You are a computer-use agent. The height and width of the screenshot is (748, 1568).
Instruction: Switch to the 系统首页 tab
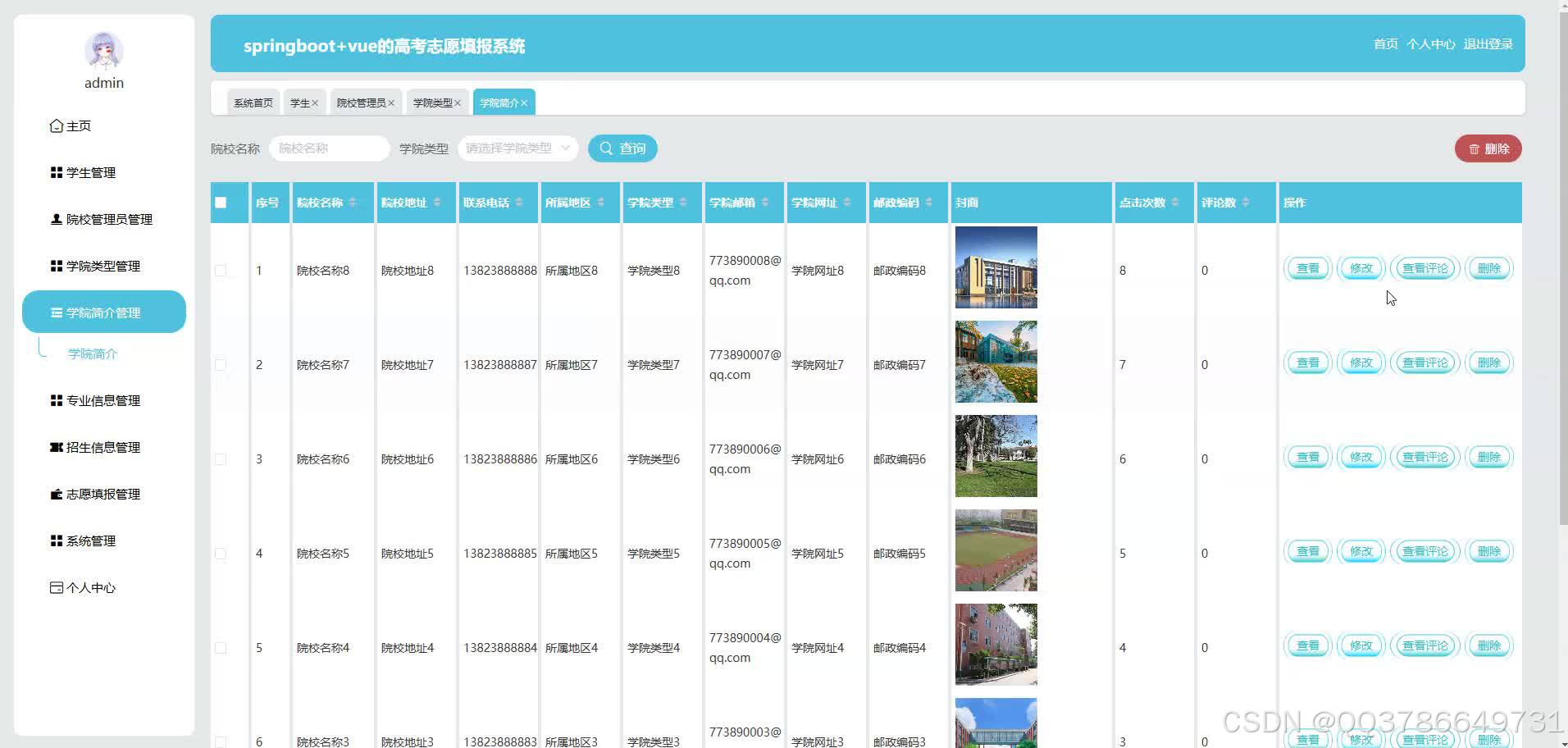click(253, 103)
